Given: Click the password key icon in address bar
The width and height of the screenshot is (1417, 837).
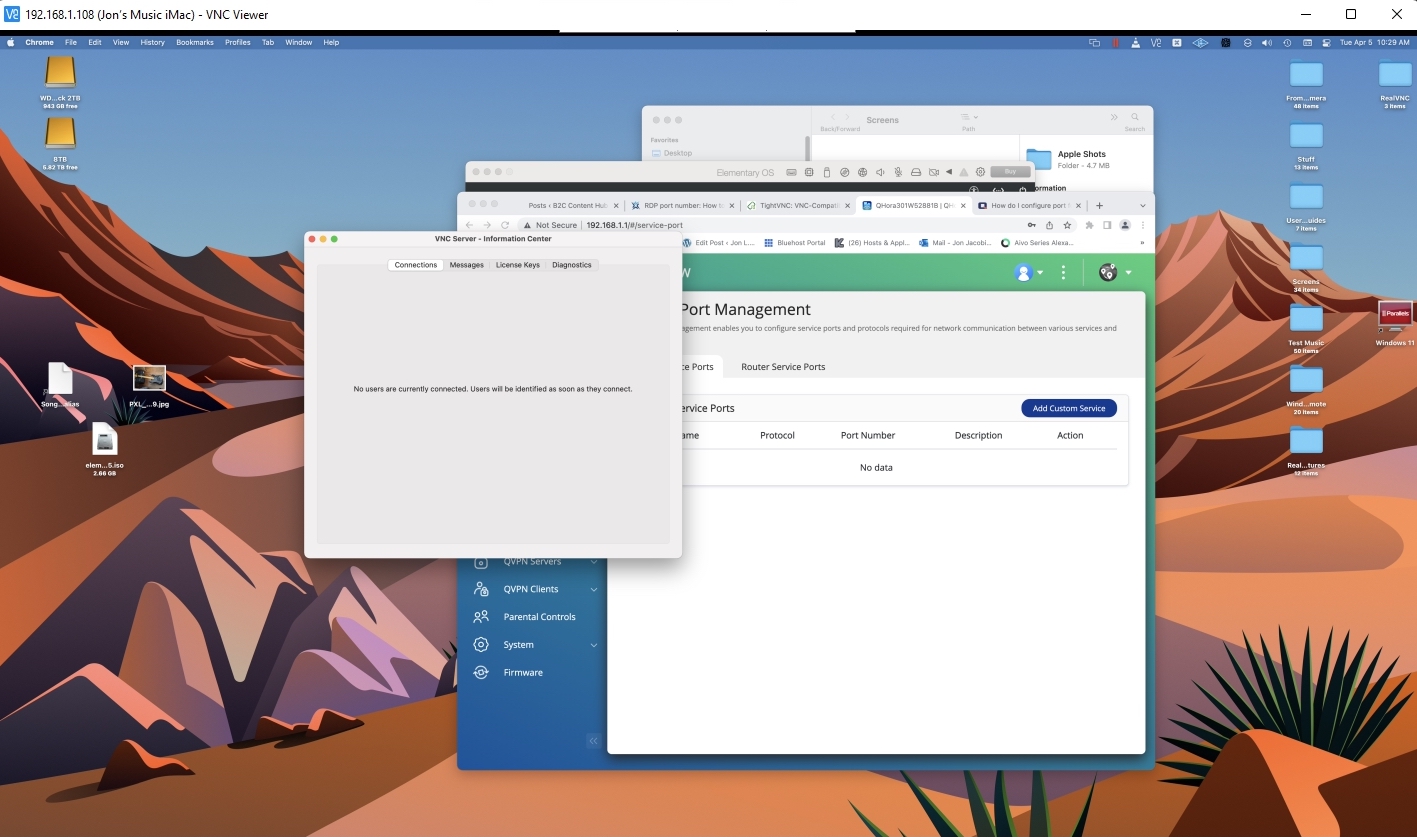Looking at the screenshot, I should tap(1033, 225).
